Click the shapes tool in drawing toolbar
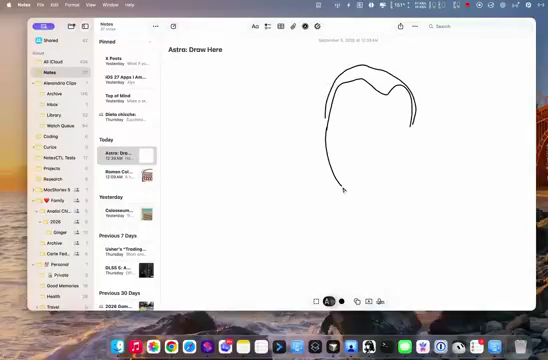This screenshot has width=548, height=360. 357,301
